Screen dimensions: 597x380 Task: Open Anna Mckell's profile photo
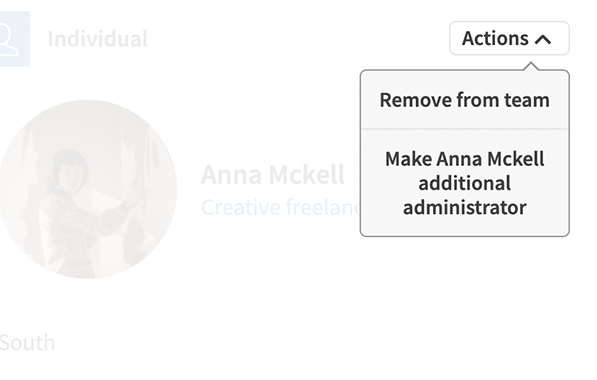[87, 189]
